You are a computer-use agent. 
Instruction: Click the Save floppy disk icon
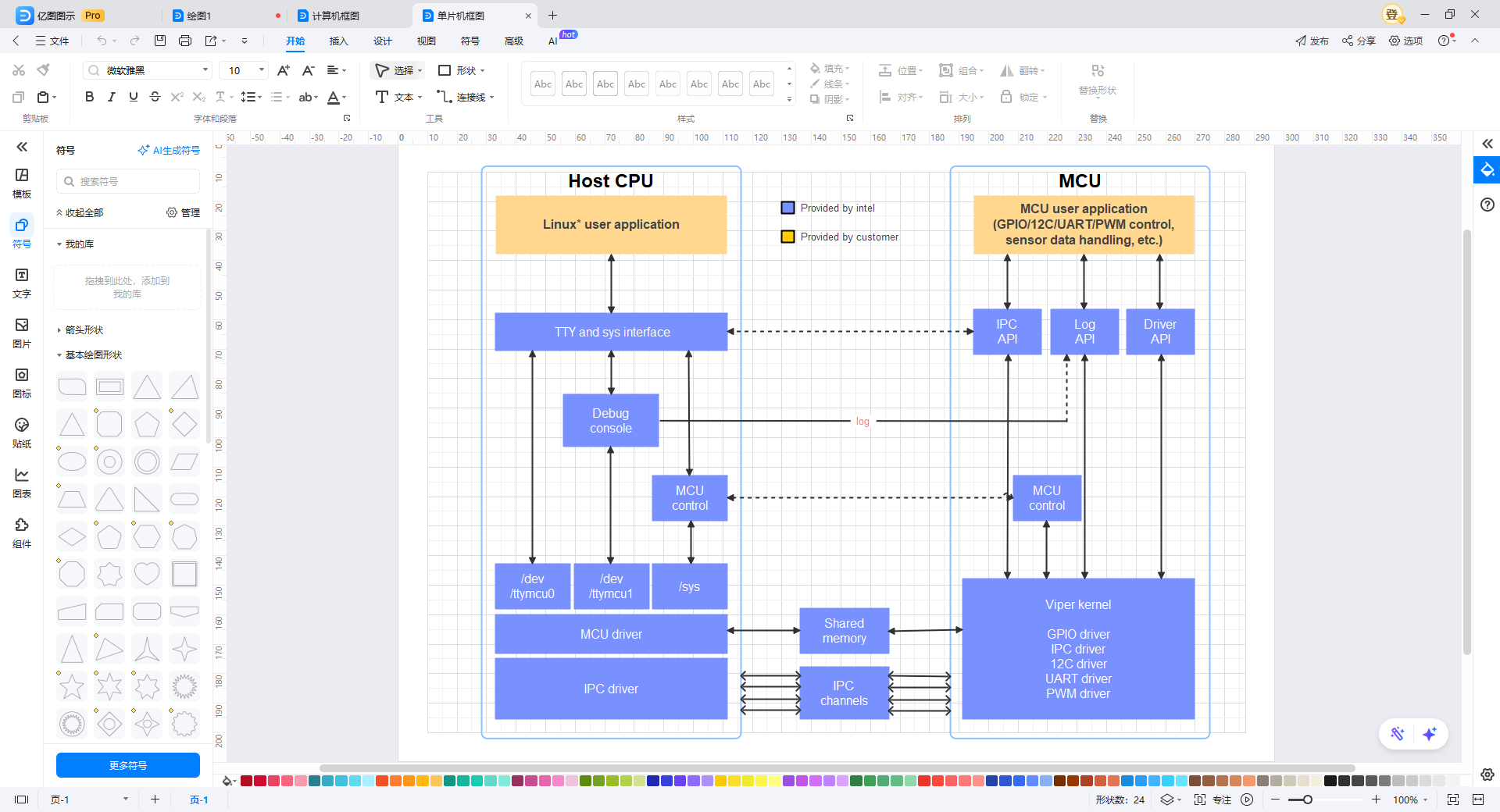tap(160, 41)
